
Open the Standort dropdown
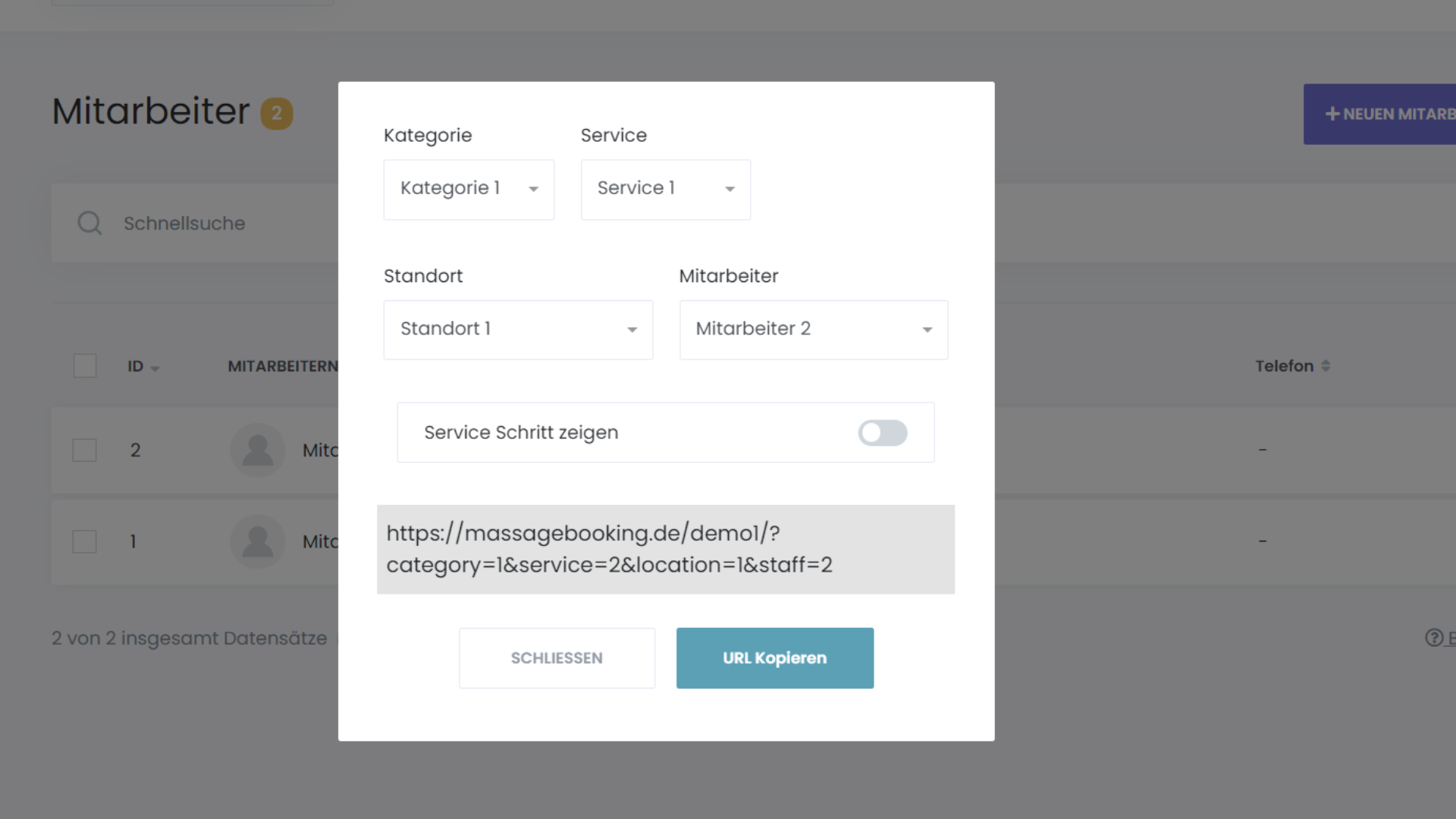point(518,329)
